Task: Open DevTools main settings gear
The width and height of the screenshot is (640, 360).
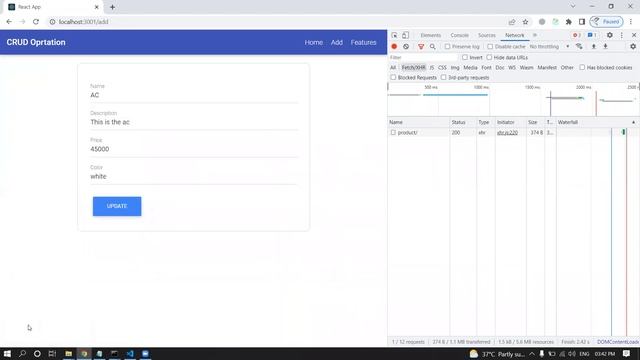Action: click(x=610, y=35)
